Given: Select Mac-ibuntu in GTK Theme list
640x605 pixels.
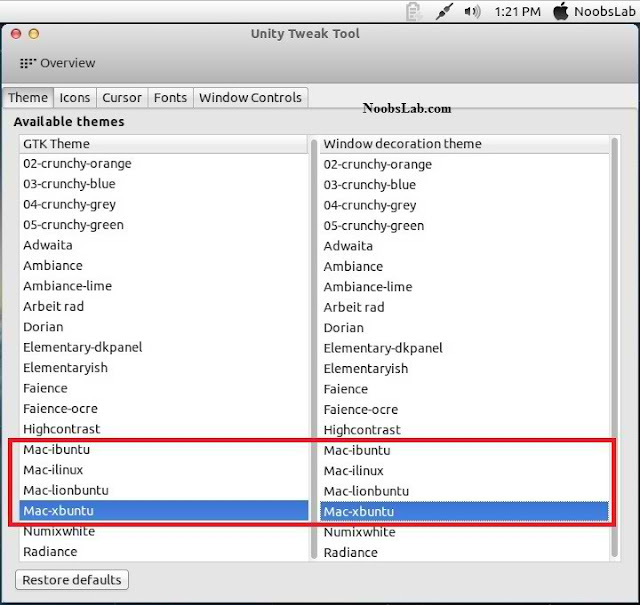Looking at the screenshot, I should (x=163, y=449).
